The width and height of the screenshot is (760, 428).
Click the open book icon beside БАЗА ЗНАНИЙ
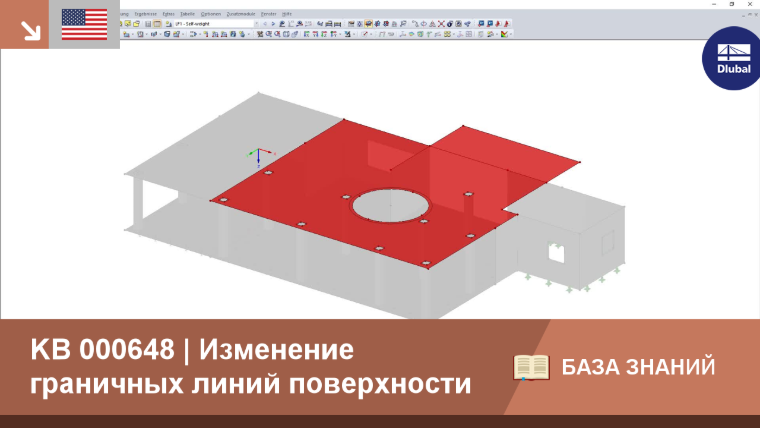click(531, 367)
